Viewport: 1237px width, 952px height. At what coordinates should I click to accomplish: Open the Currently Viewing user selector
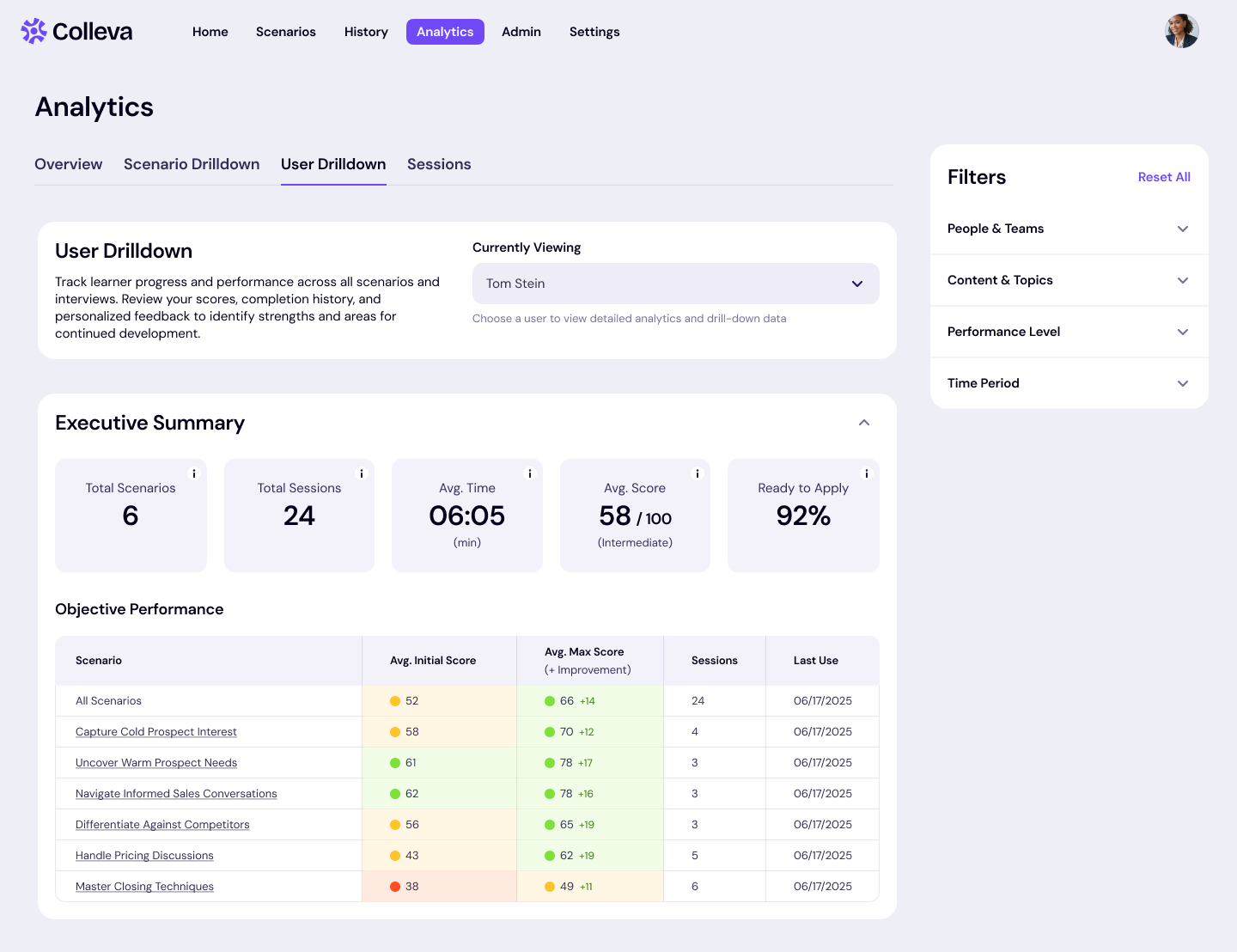click(676, 284)
